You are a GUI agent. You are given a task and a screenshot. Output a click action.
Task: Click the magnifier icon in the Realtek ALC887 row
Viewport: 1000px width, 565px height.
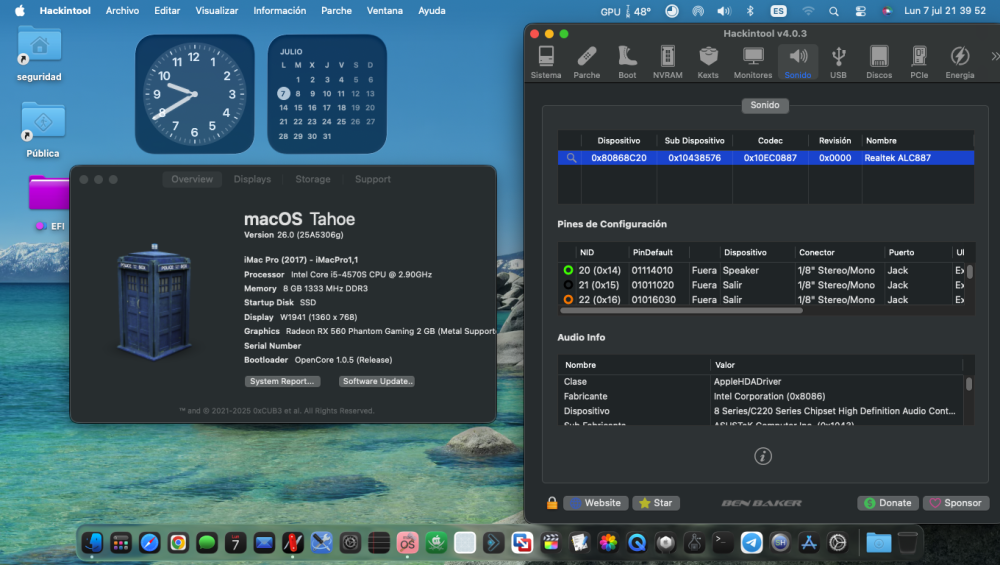pos(571,158)
